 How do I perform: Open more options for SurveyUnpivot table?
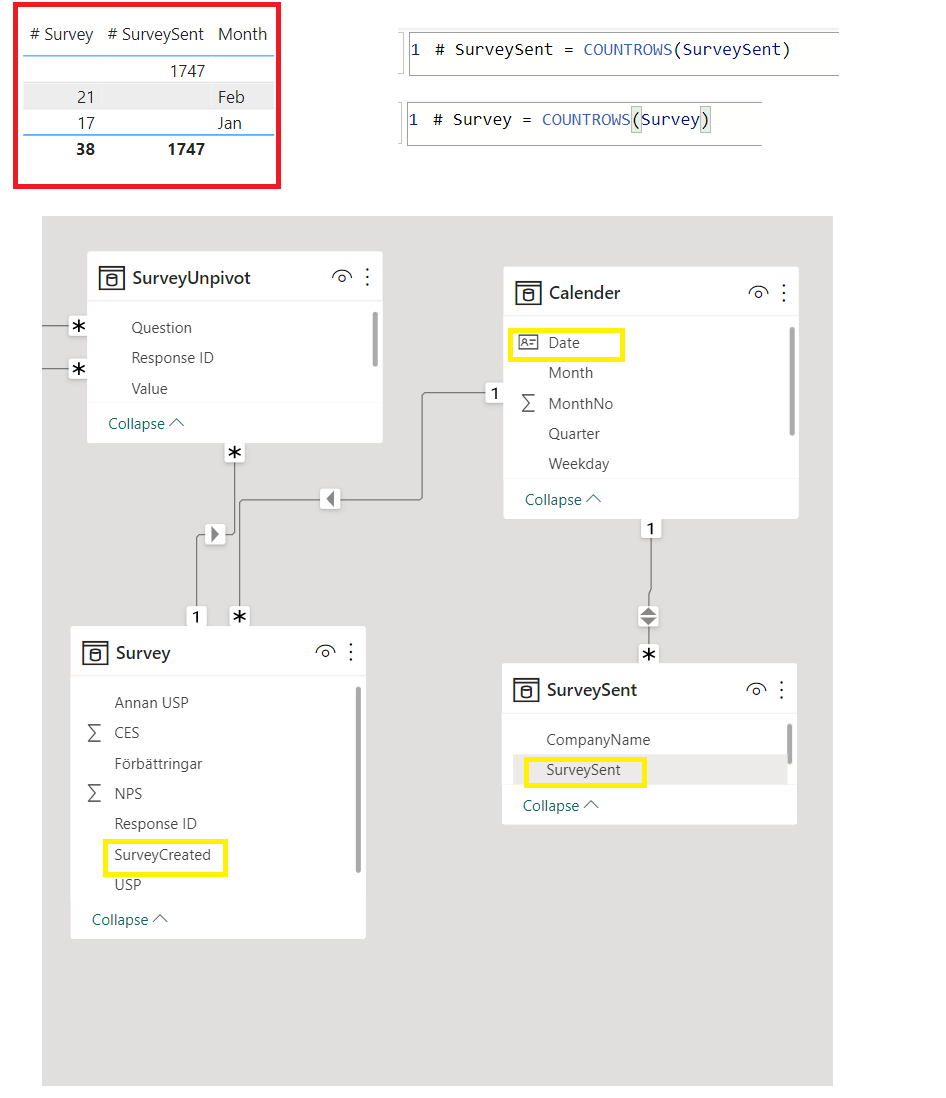point(368,277)
